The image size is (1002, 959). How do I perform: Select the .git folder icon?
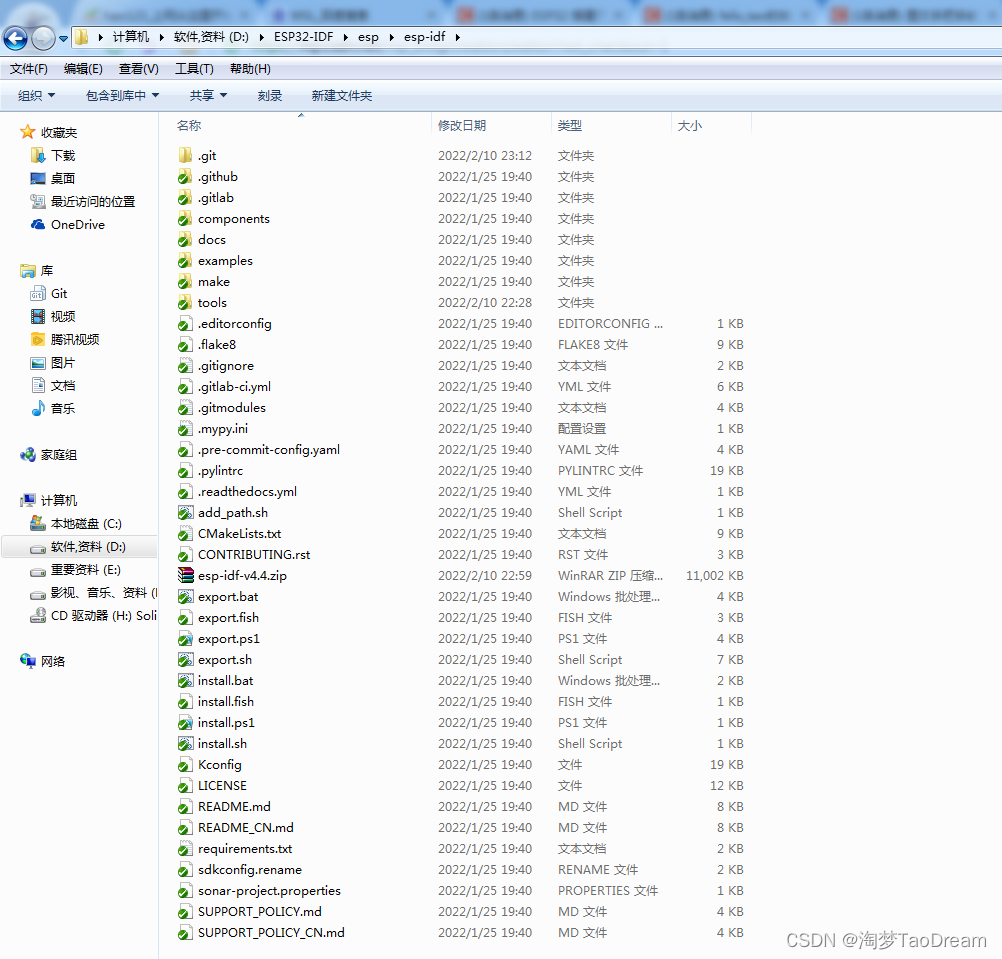(x=185, y=155)
